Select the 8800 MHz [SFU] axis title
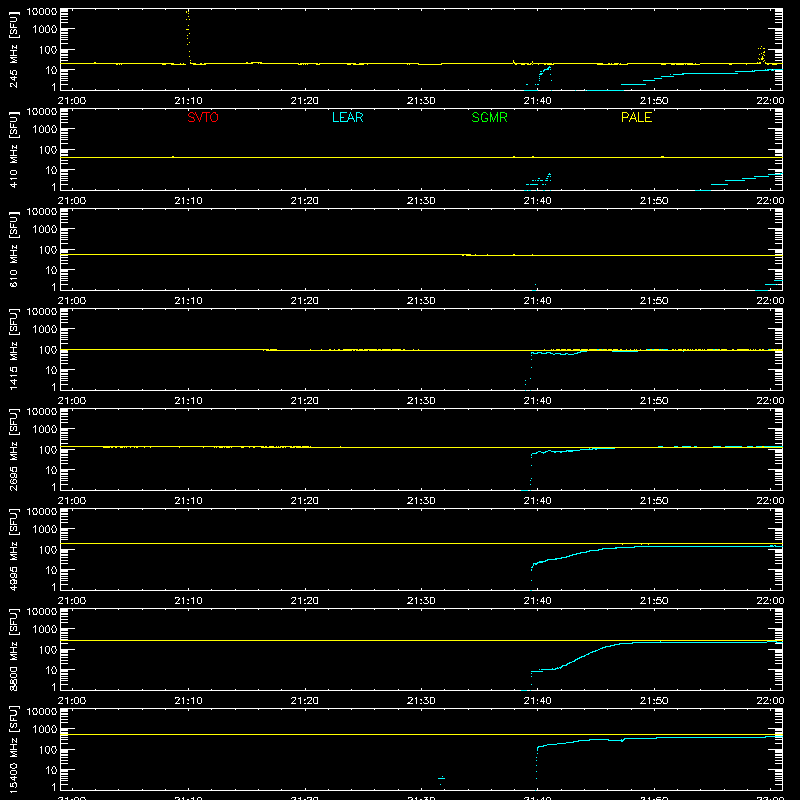The image size is (800, 800). 13,649
